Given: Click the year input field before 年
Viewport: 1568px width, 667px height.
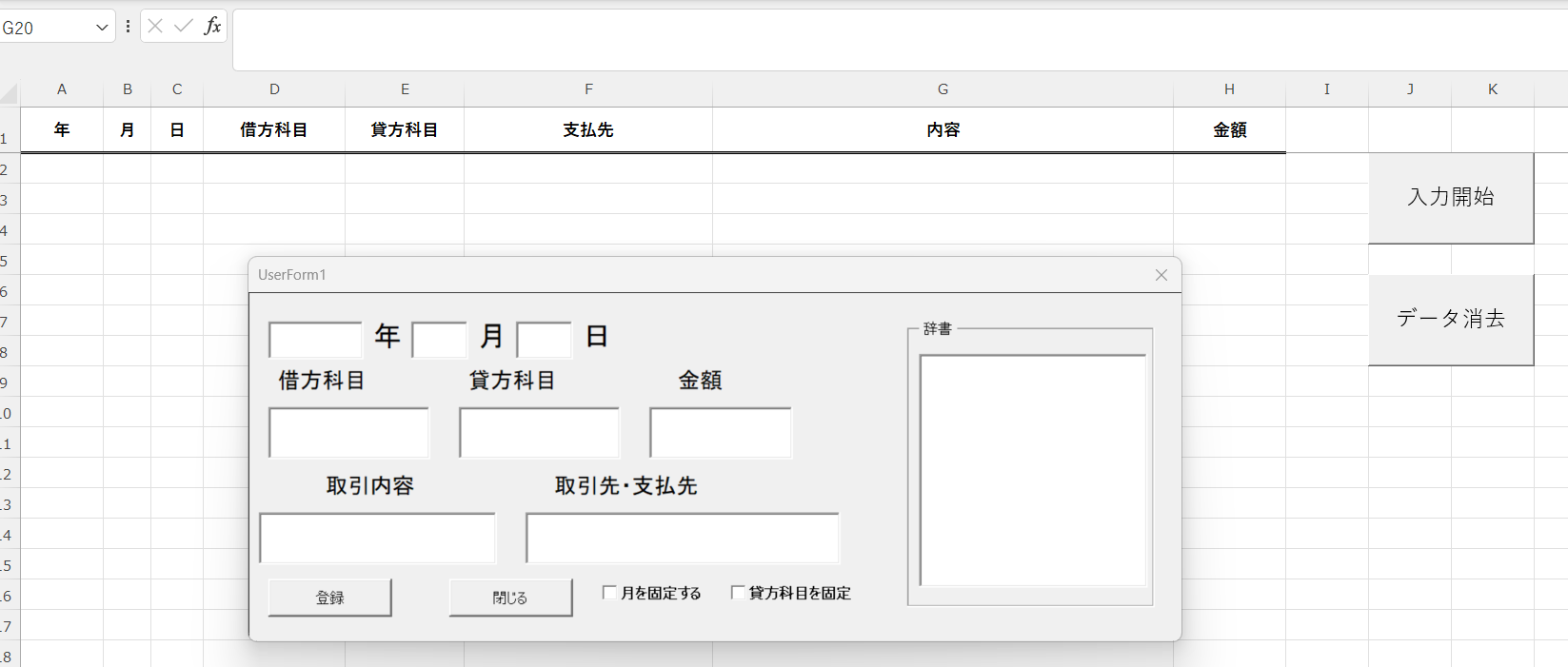Looking at the screenshot, I should coord(315,340).
